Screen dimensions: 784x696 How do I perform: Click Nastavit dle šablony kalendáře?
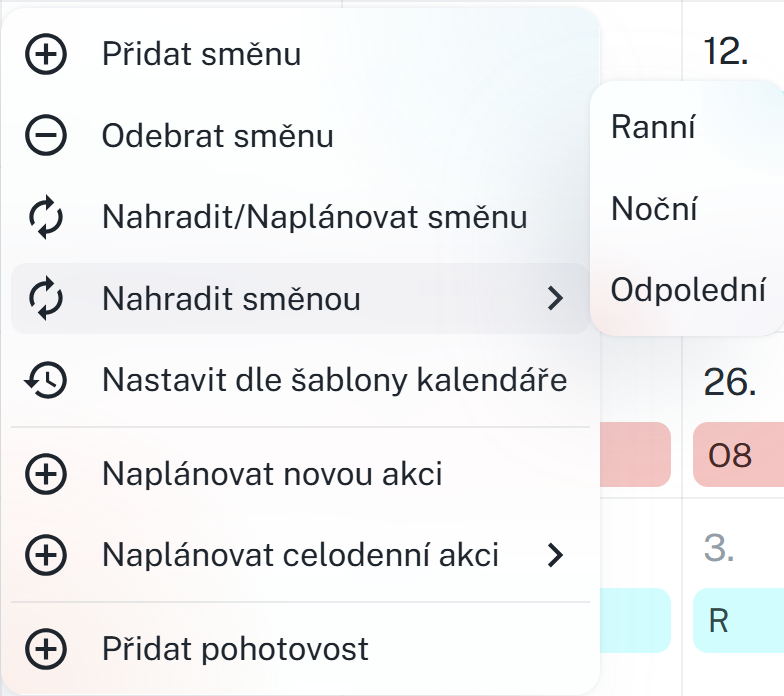point(334,380)
